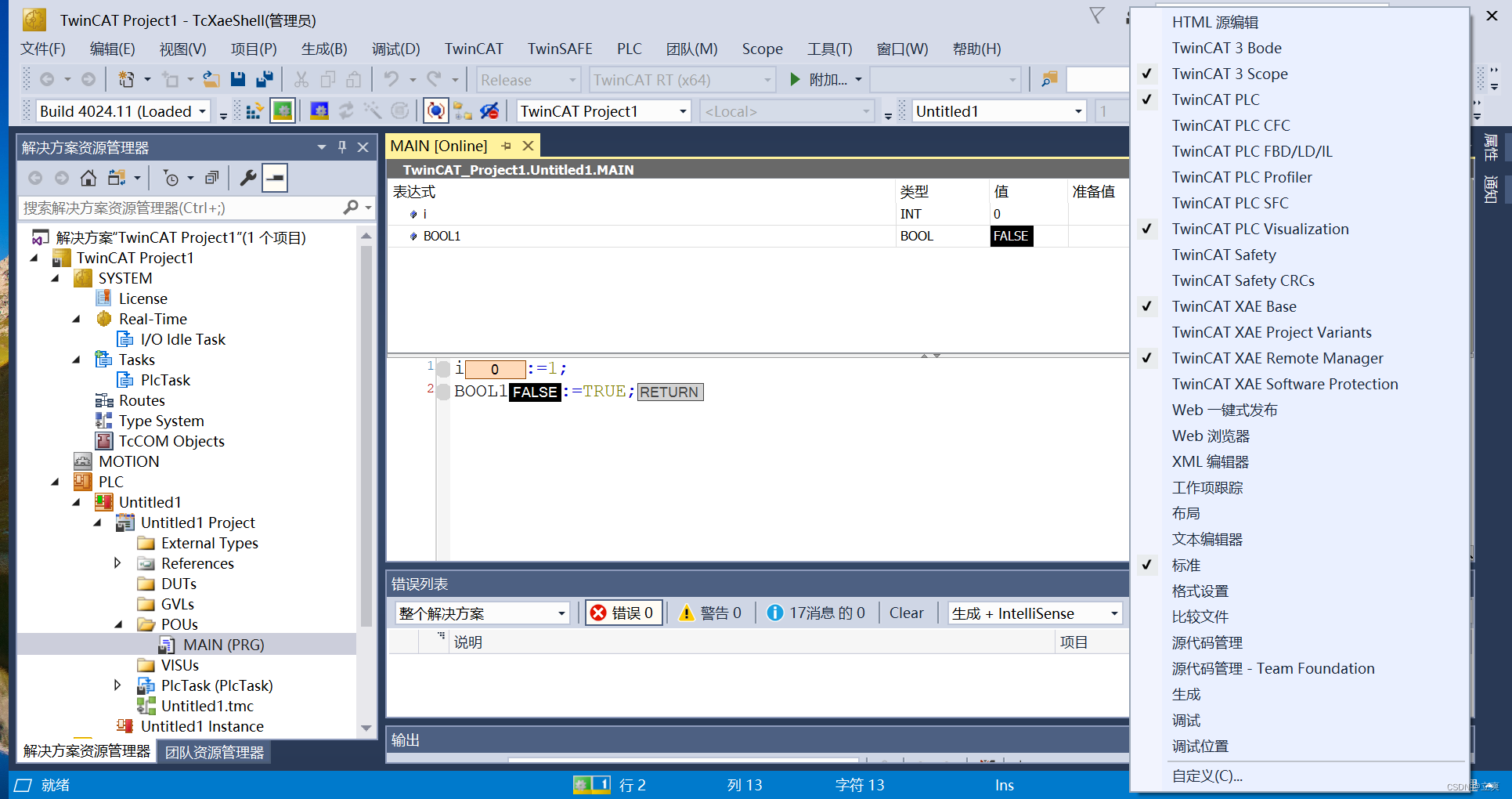Screen dimensions: 1512x799
Task: Click the green Start attach play icon
Action: (795, 79)
